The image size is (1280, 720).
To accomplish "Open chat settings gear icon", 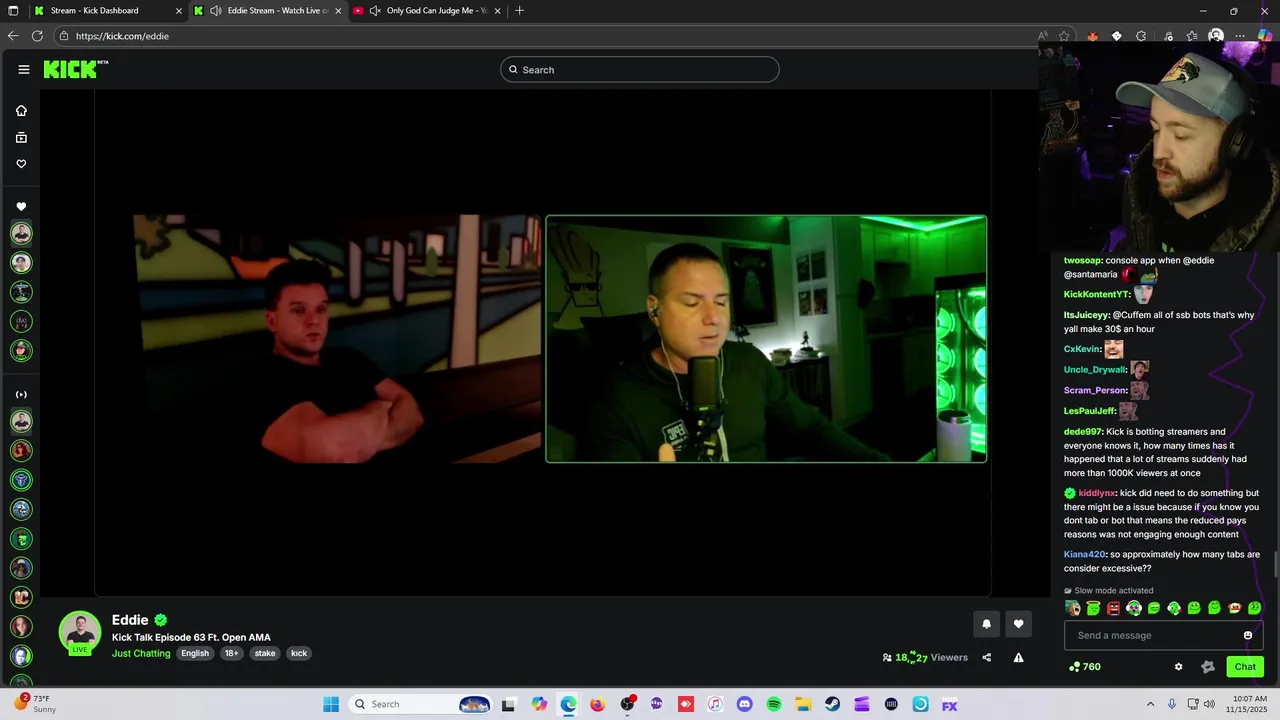I will (1178, 667).
